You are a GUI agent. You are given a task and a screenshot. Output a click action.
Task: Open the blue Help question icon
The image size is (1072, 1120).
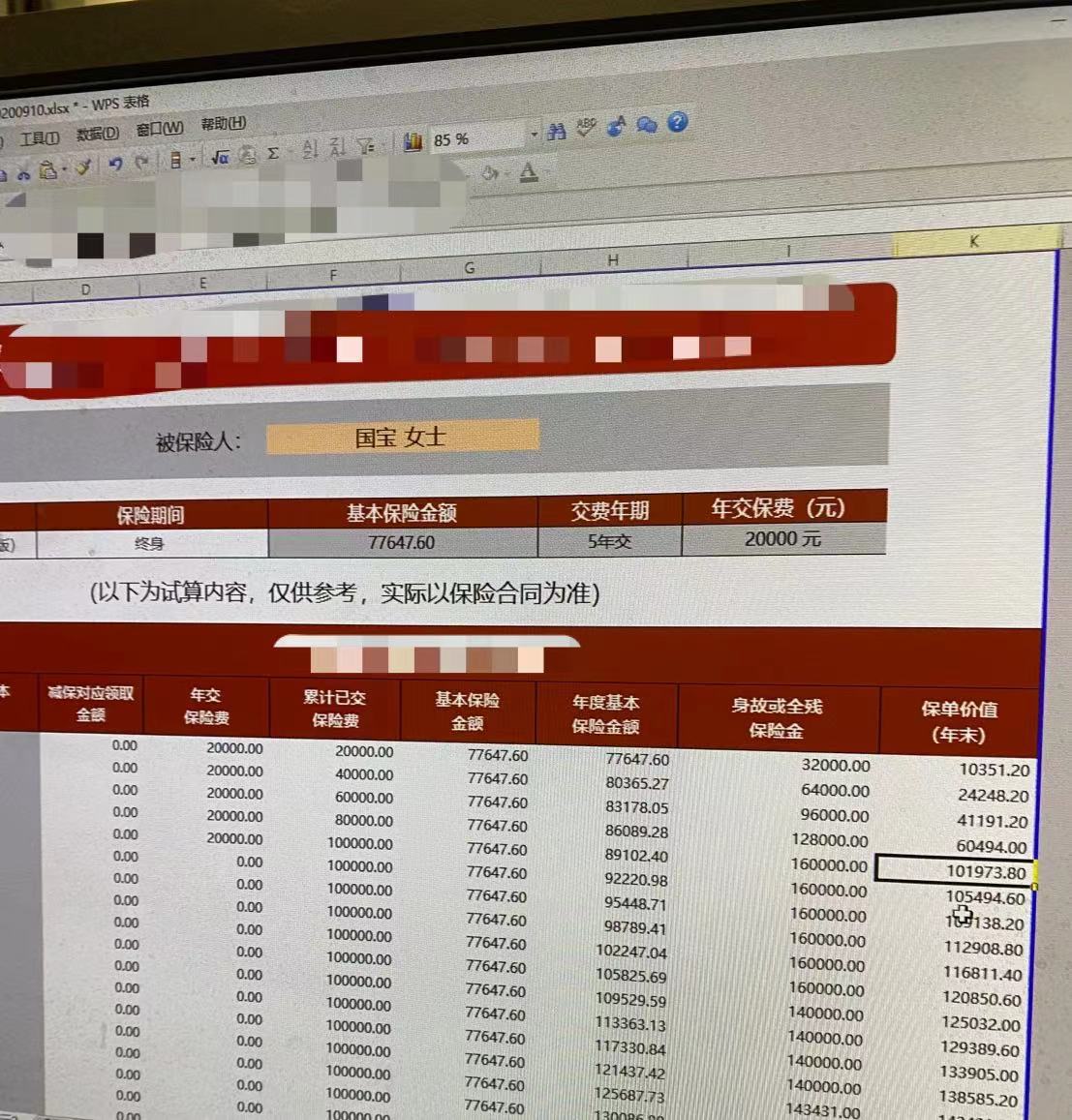678,122
